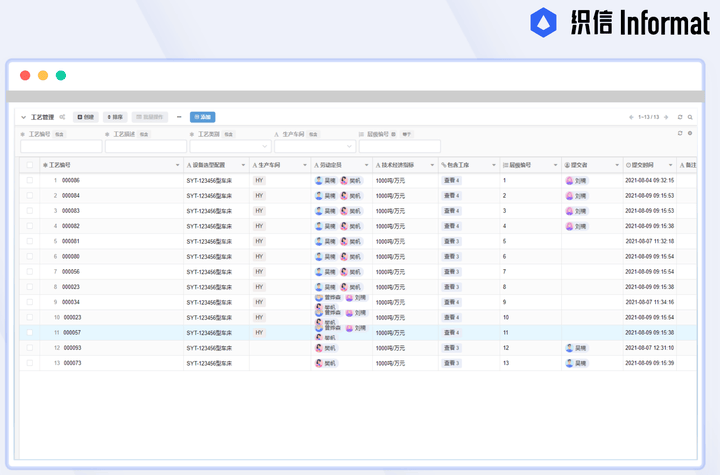Click the submitter avatar in row 000093
Viewport: 720px width, 475px height.
tap(569, 348)
